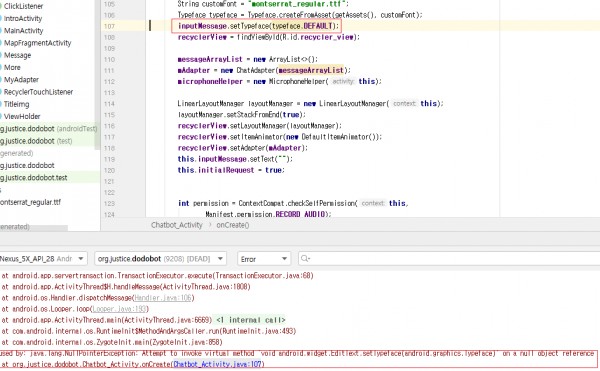
Task: Select generated org.justice.dodobot package
Action: tap(27, 165)
